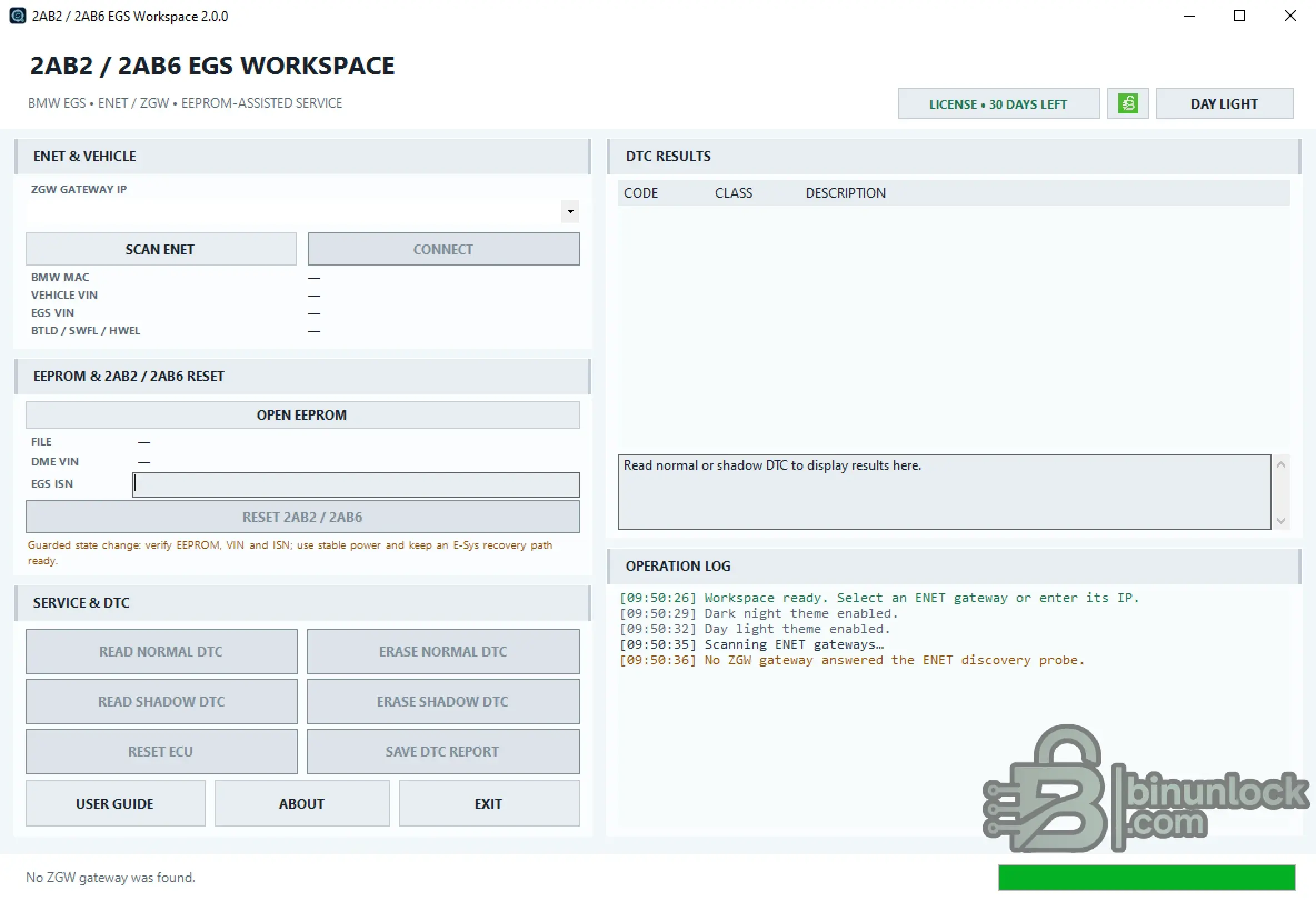Click ERASE NORMAL DTC
The width and height of the screenshot is (1316, 901).
coord(443,652)
